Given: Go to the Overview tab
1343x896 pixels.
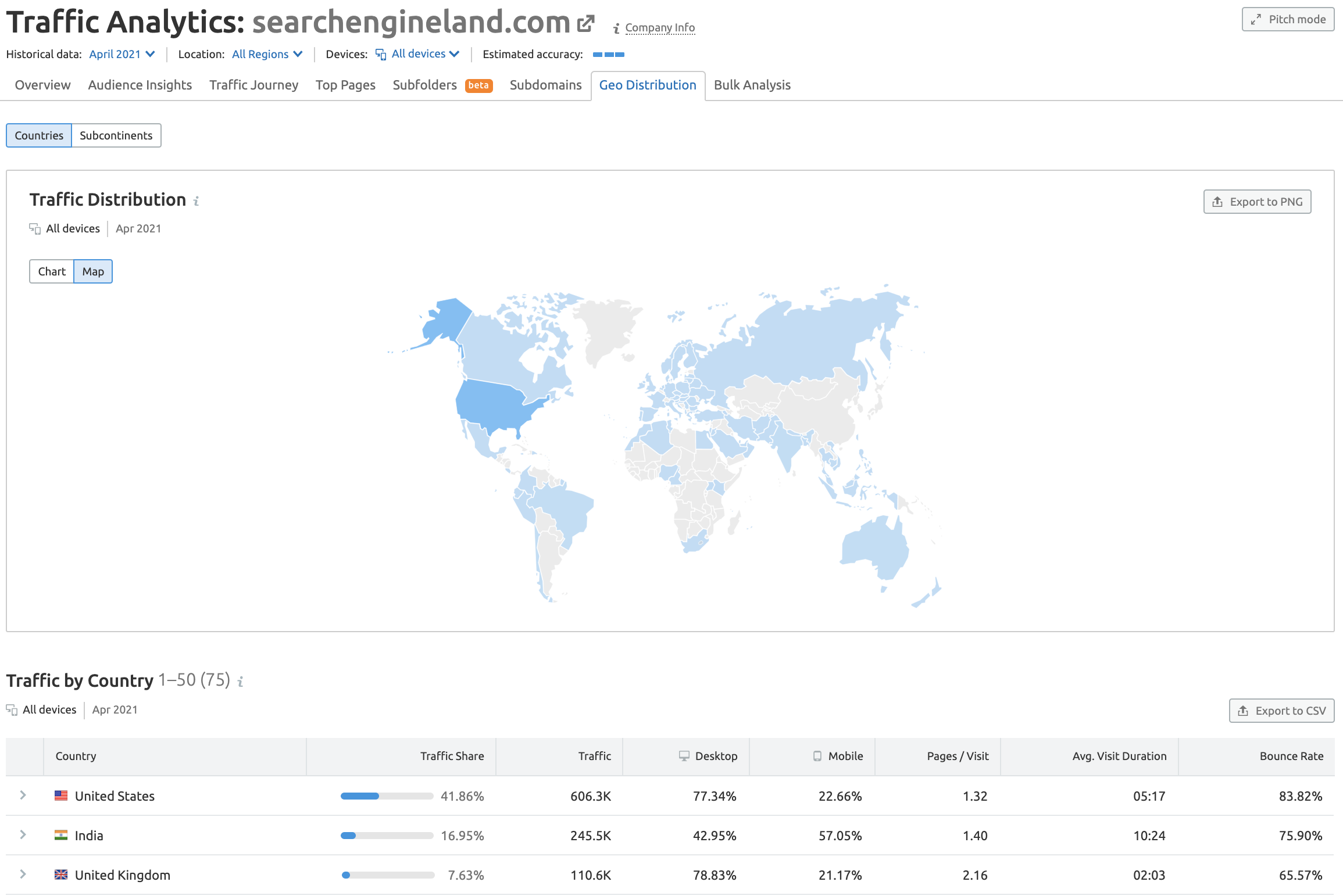Looking at the screenshot, I should click(x=43, y=85).
